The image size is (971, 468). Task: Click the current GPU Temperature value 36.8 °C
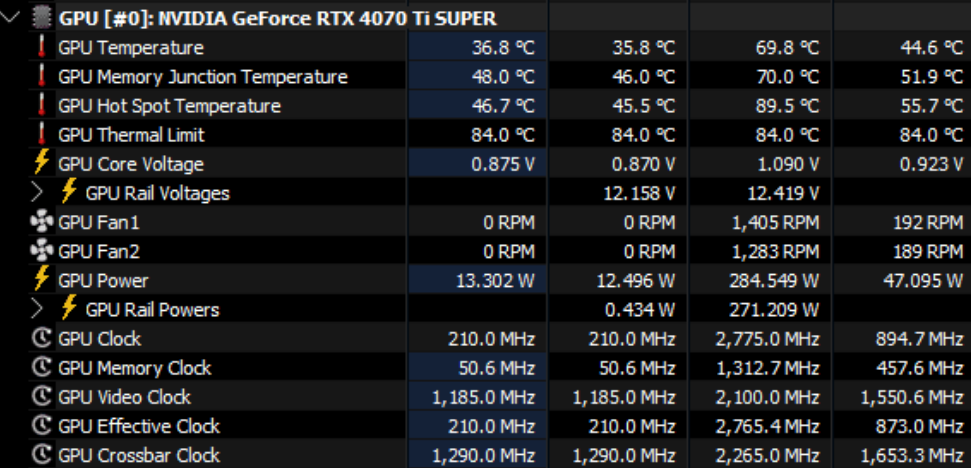(503, 48)
